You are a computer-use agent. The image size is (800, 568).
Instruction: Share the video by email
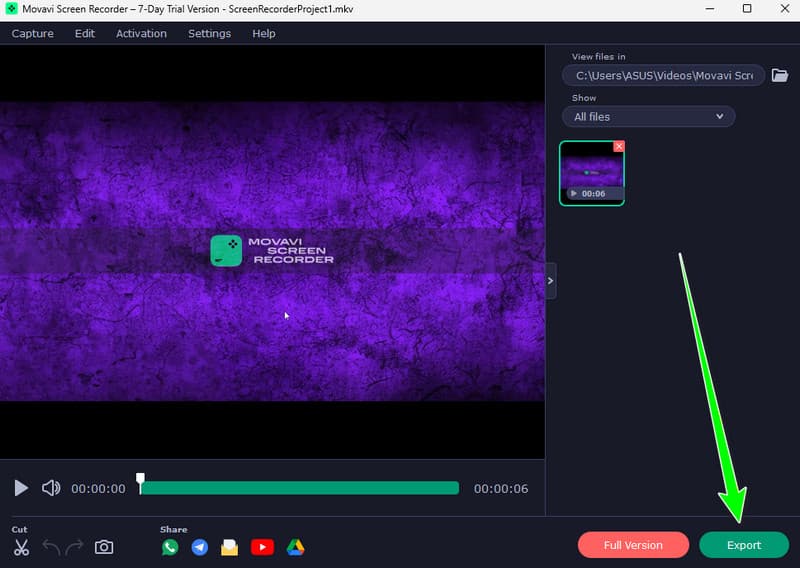click(230, 547)
